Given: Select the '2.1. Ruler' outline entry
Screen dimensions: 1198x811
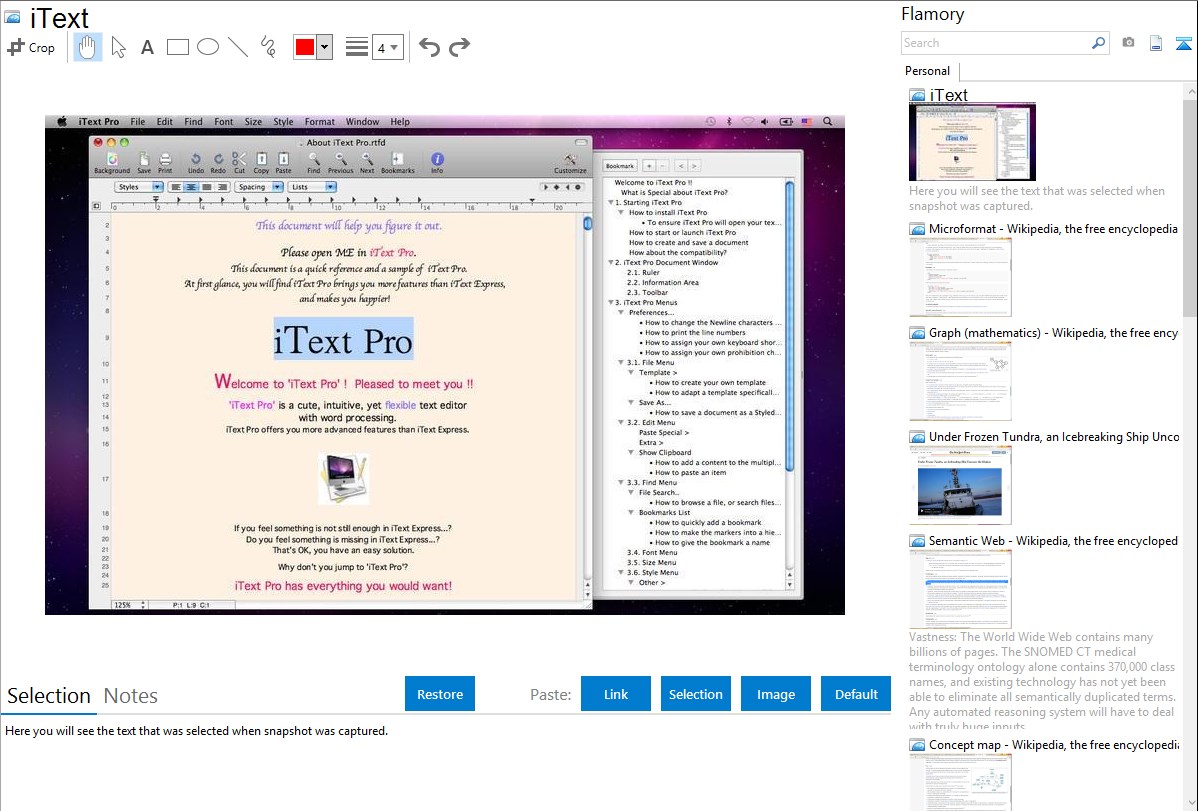Looking at the screenshot, I should (x=643, y=272).
